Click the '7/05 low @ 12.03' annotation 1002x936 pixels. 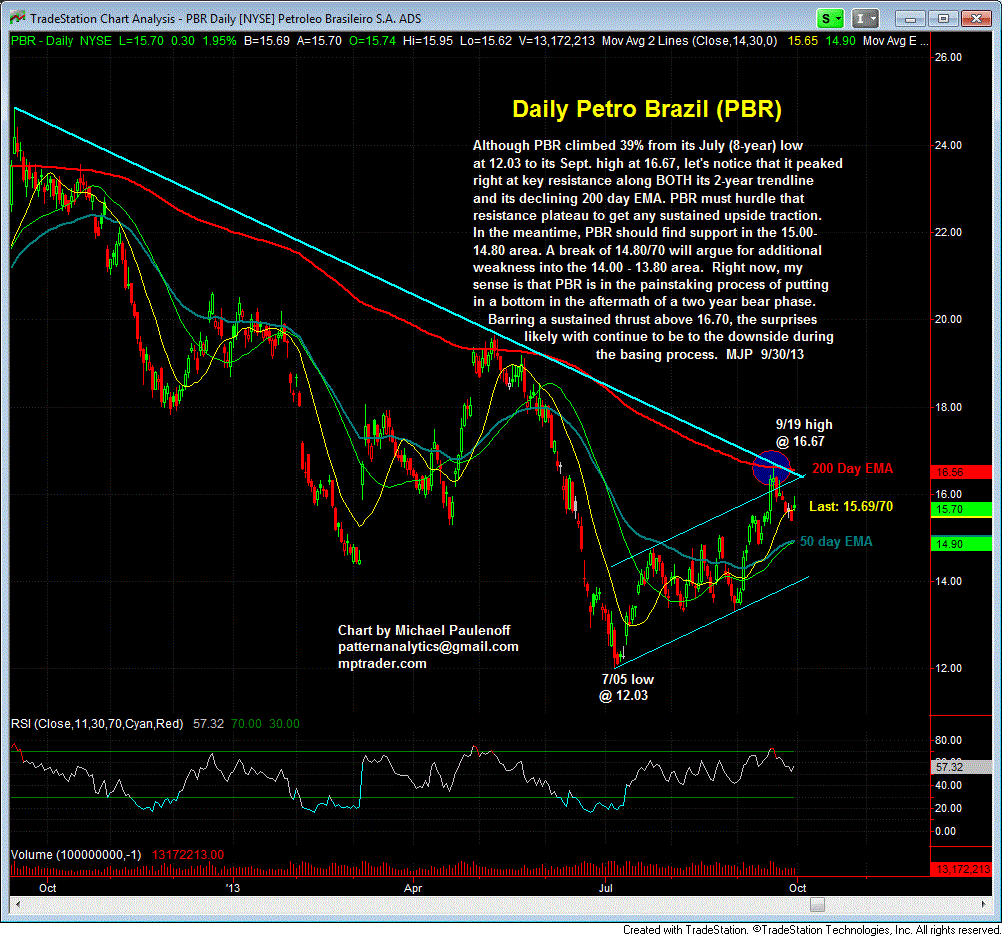(626, 687)
